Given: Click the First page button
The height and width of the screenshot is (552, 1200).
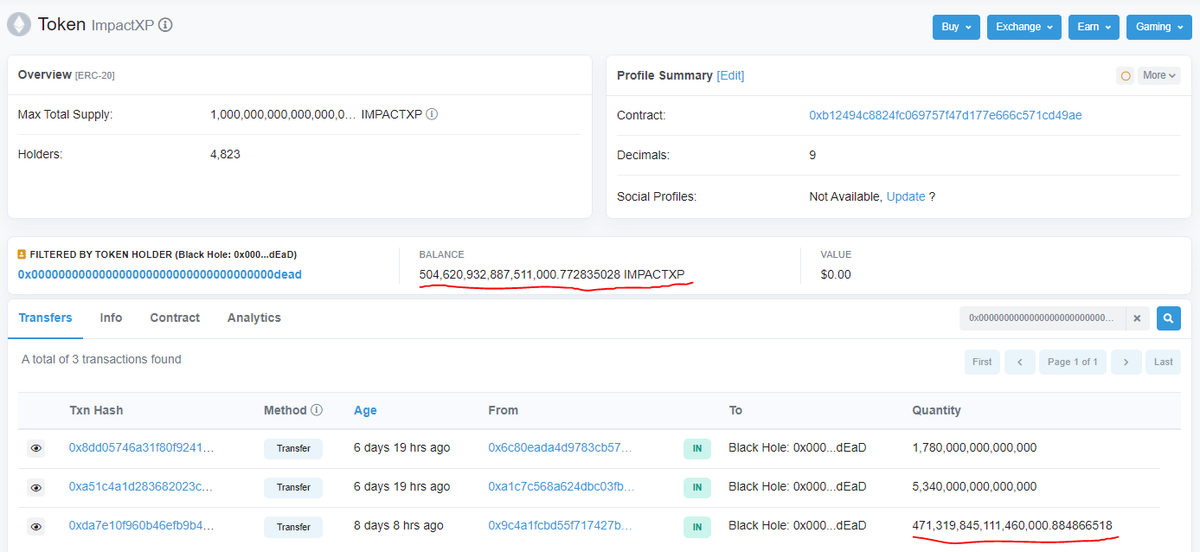Looking at the screenshot, I should (982, 362).
